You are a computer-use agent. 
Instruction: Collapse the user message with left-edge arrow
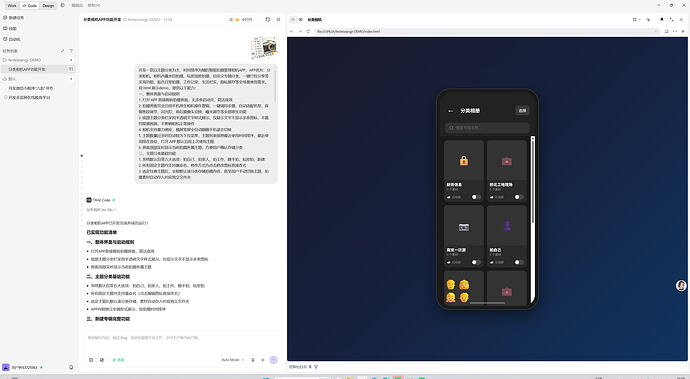[81, 156]
